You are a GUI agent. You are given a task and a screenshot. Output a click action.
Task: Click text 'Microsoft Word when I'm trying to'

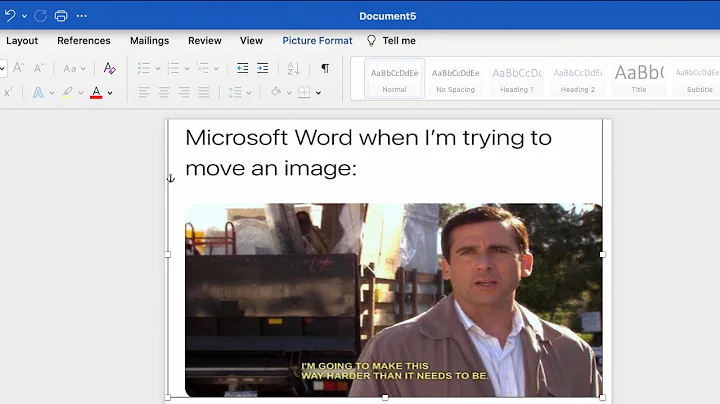(368, 138)
